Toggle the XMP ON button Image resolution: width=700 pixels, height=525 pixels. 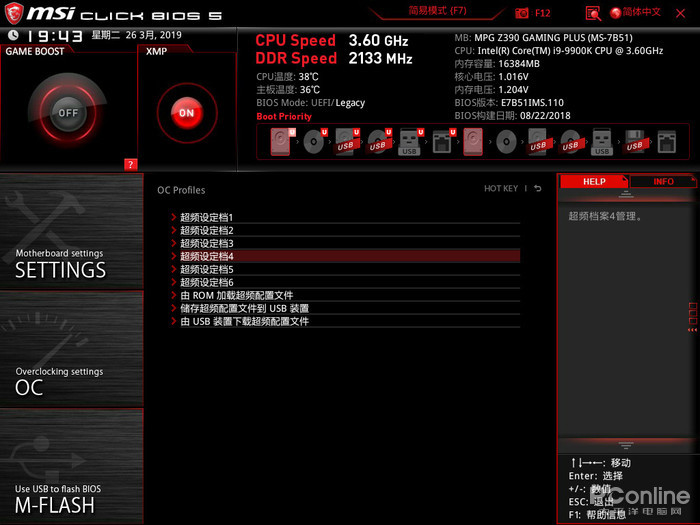186,113
